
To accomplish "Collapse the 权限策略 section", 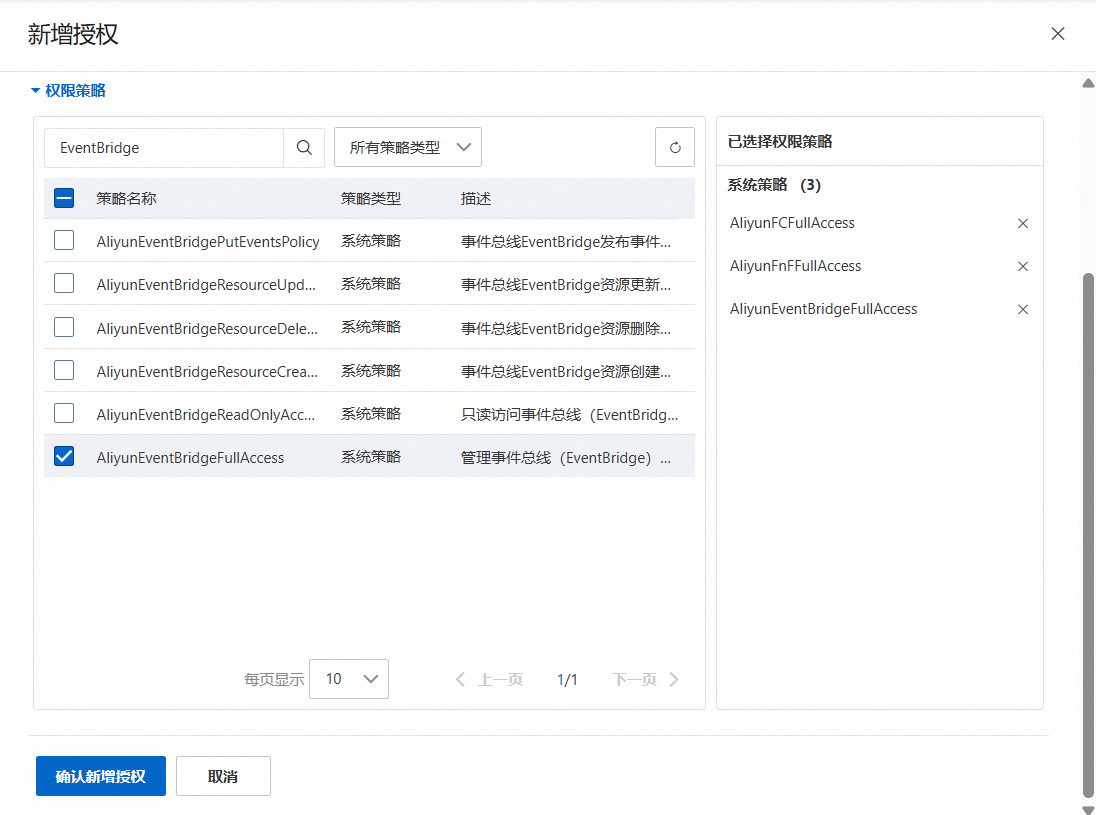I will pos(68,90).
